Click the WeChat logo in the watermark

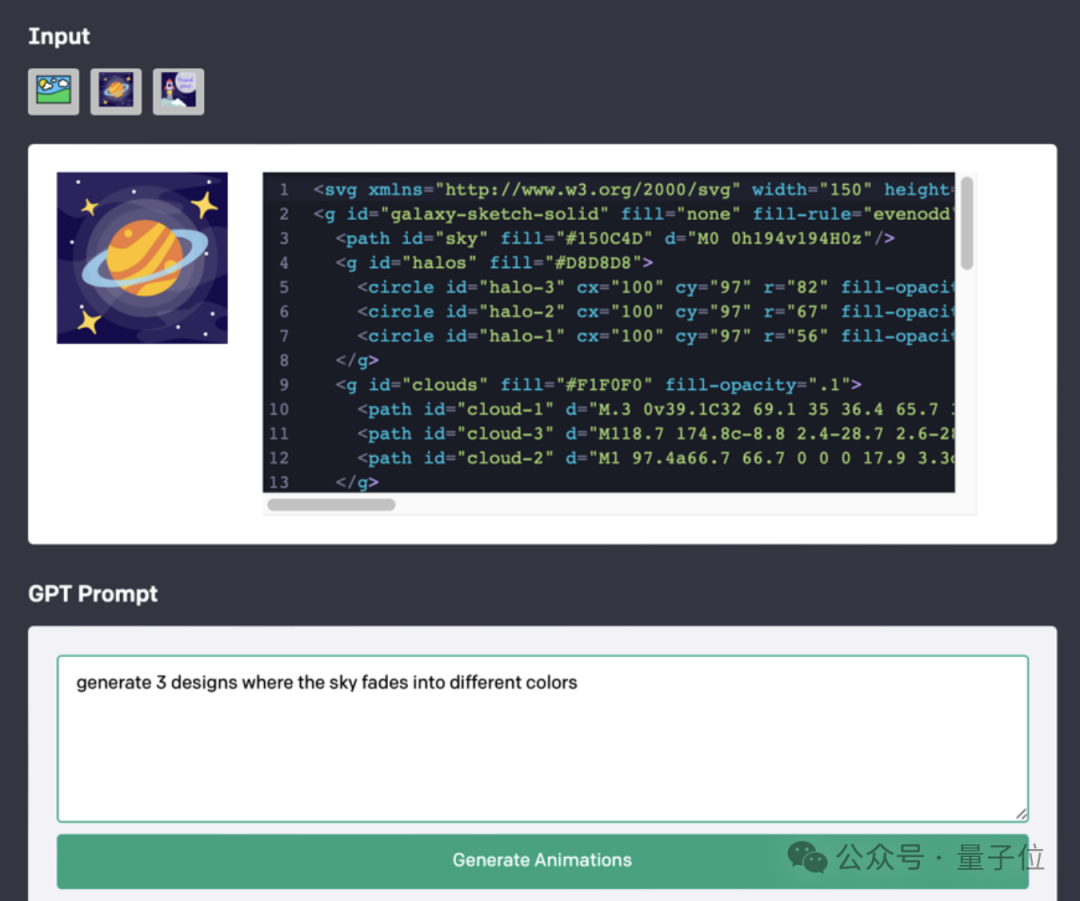807,857
